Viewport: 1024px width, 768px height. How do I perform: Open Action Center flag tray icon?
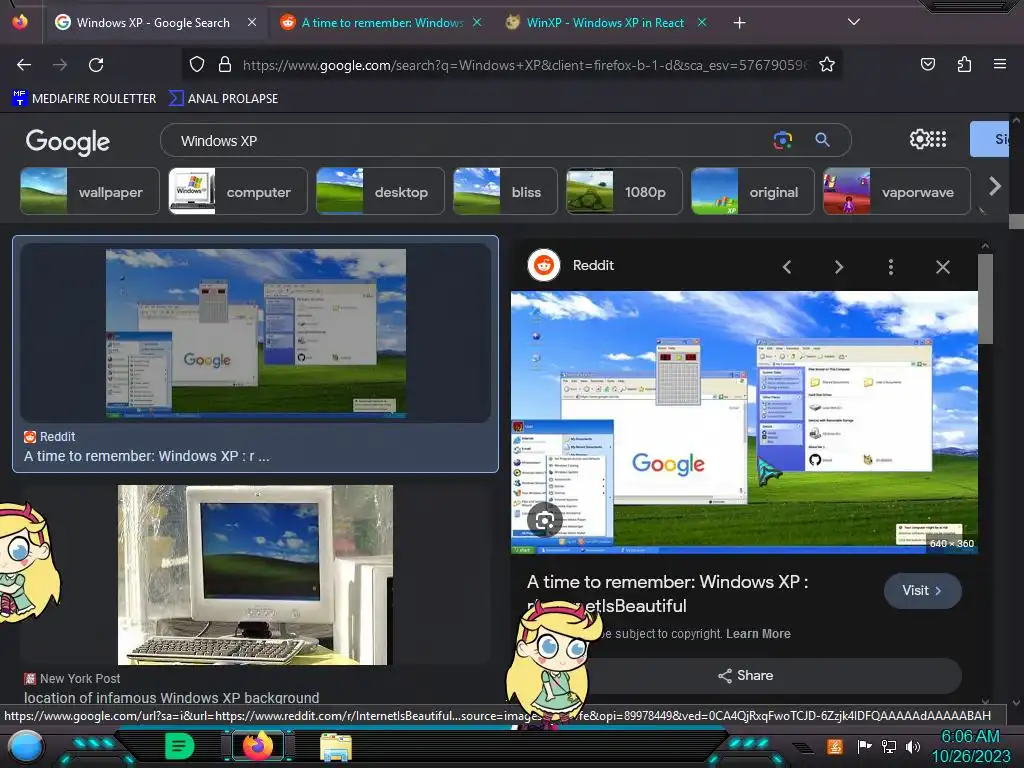coord(864,746)
